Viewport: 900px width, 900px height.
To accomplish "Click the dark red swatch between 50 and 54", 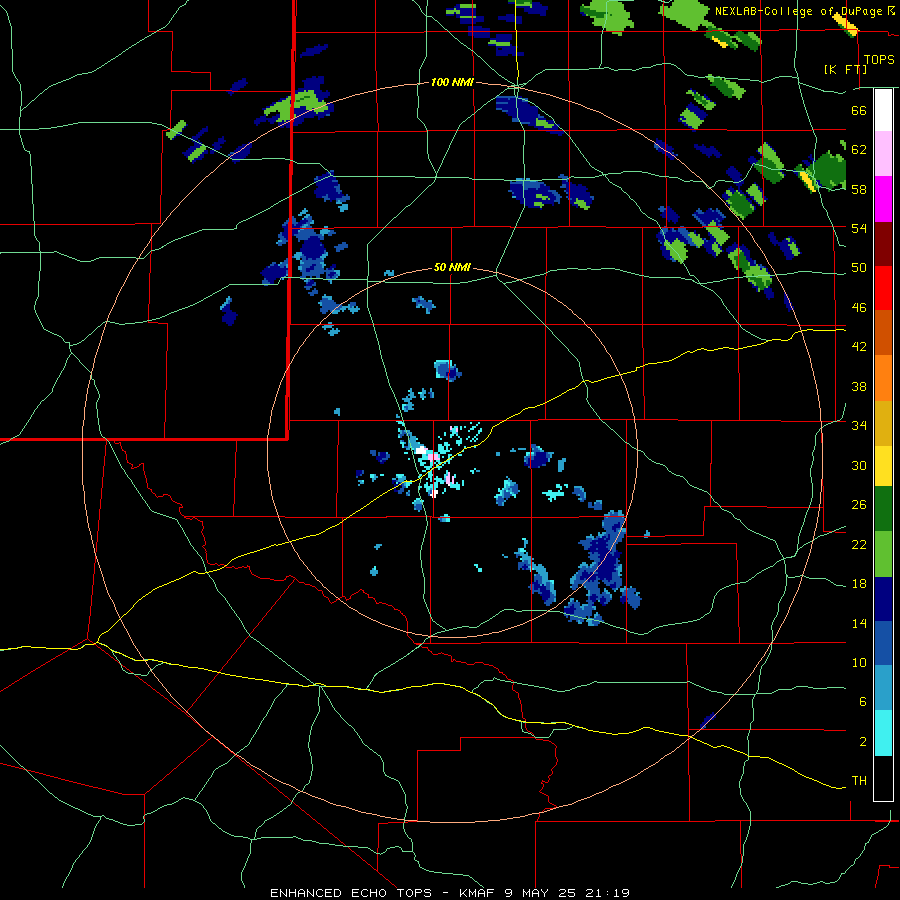I will point(883,244).
